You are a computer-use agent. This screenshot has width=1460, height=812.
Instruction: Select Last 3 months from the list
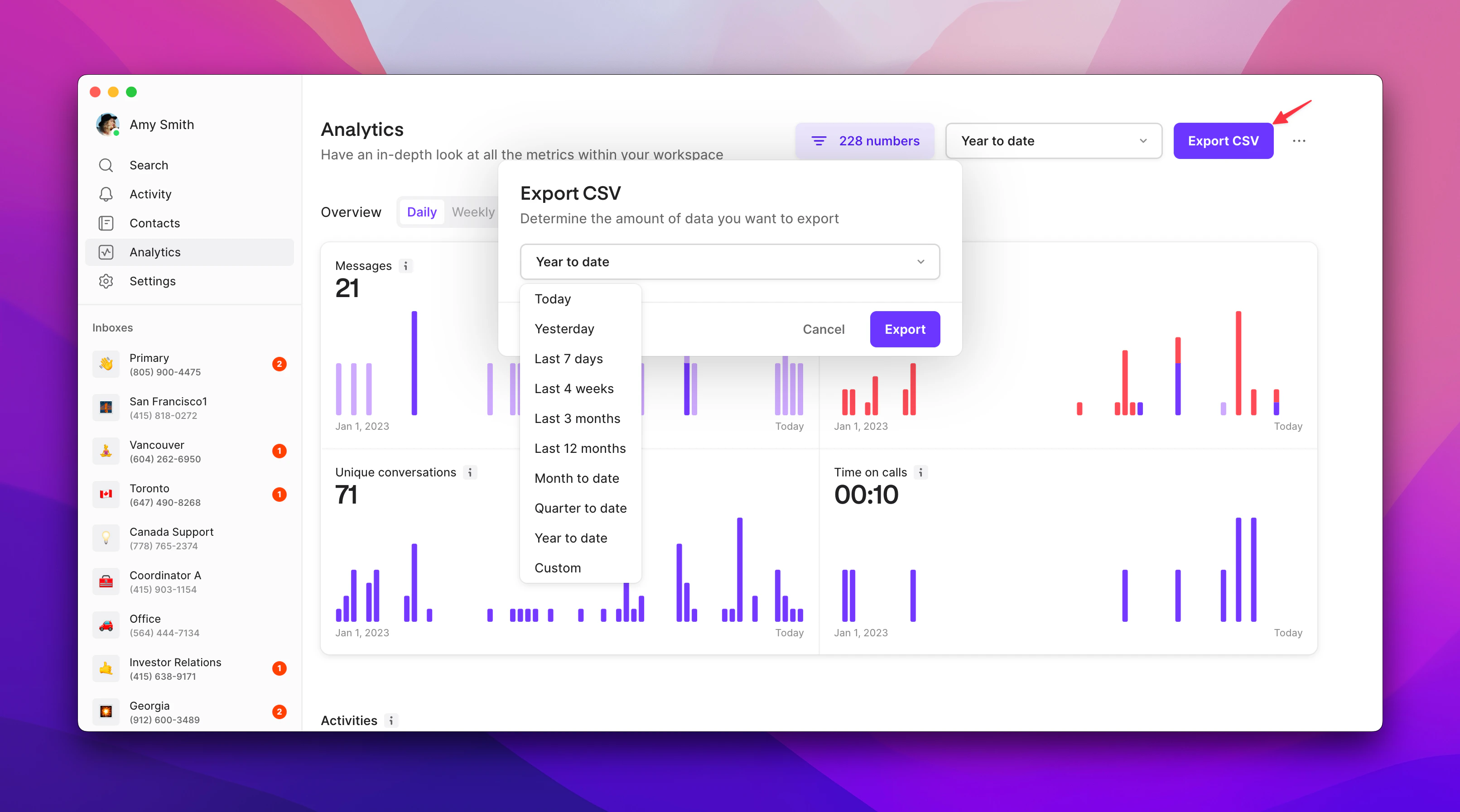click(x=577, y=418)
